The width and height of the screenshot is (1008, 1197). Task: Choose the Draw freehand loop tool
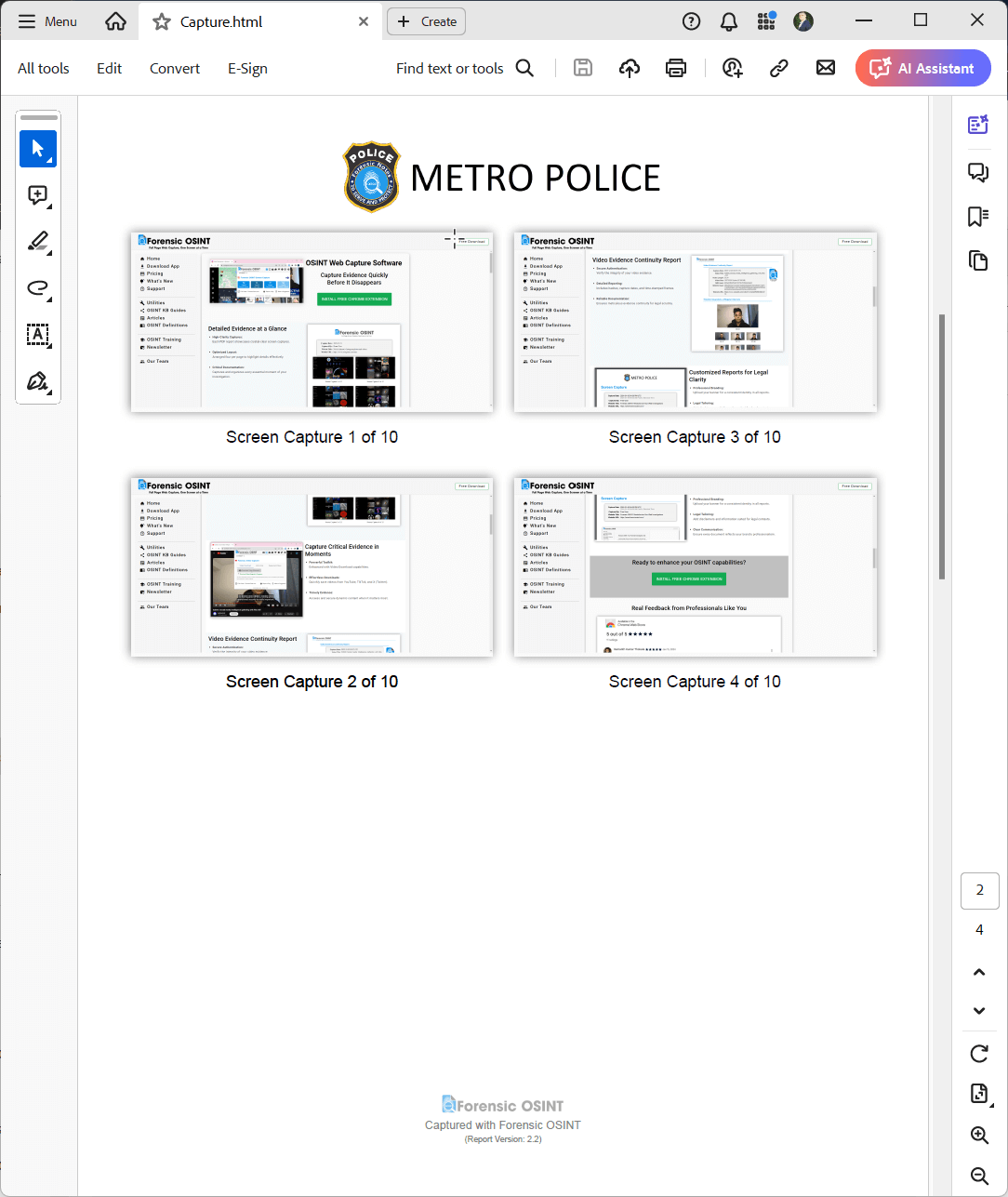tap(38, 288)
